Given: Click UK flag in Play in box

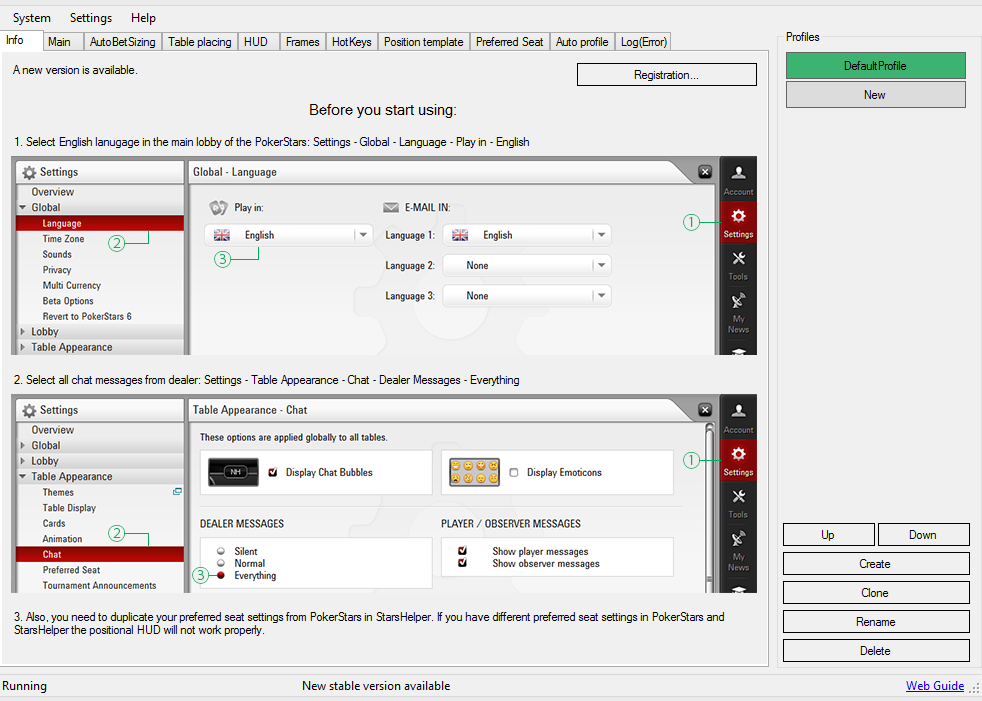Looking at the screenshot, I should click(222, 235).
